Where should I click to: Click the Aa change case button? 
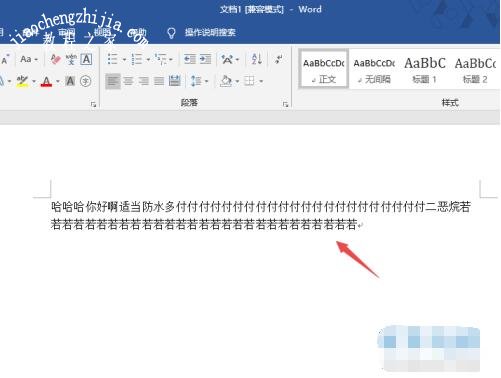tap(26, 59)
